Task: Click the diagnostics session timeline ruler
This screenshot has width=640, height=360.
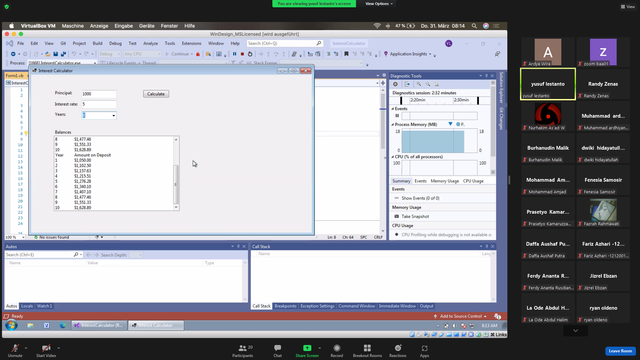Action: pyautogui.click(x=440, y=100)
